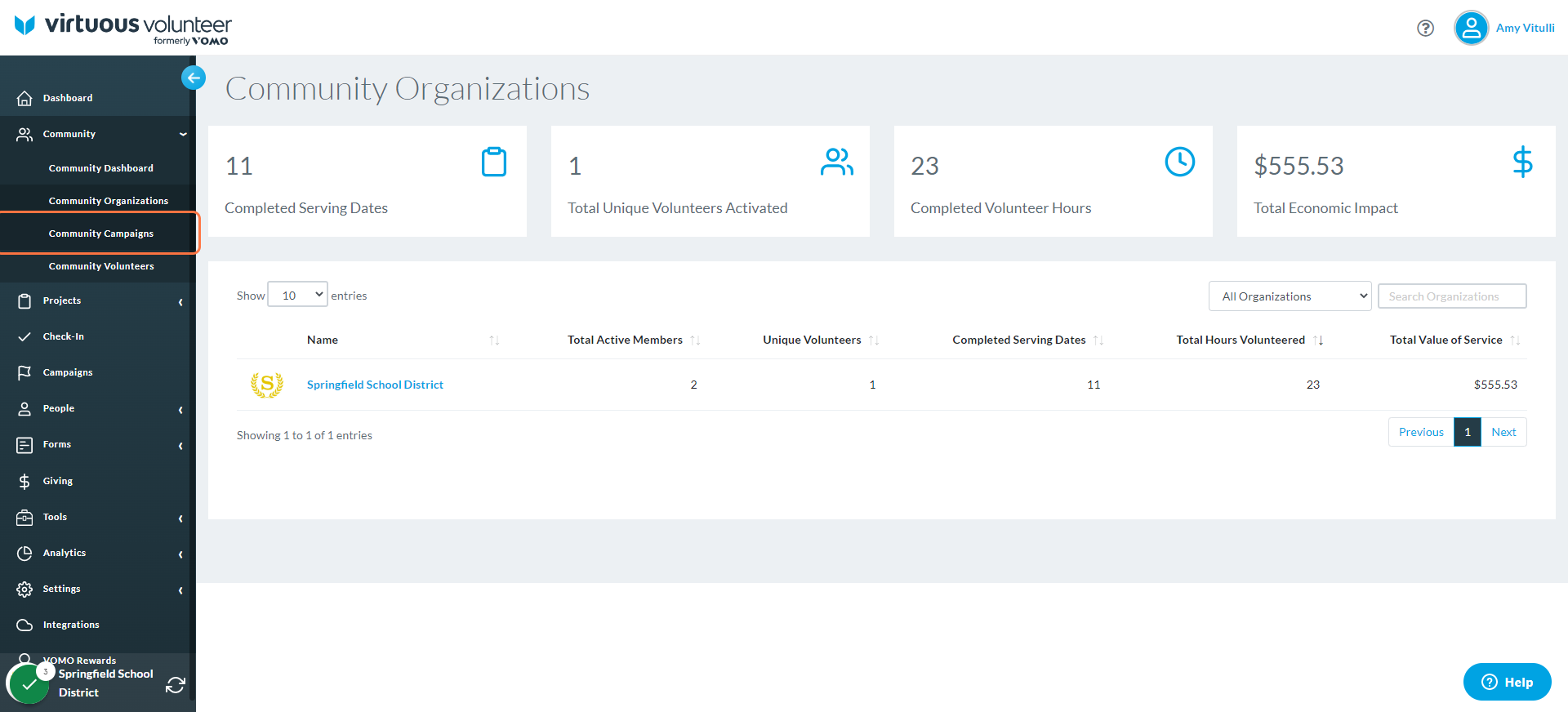Click the People person icon
Viewport: 1568px width, 712px height.
(x=24, y=408)
